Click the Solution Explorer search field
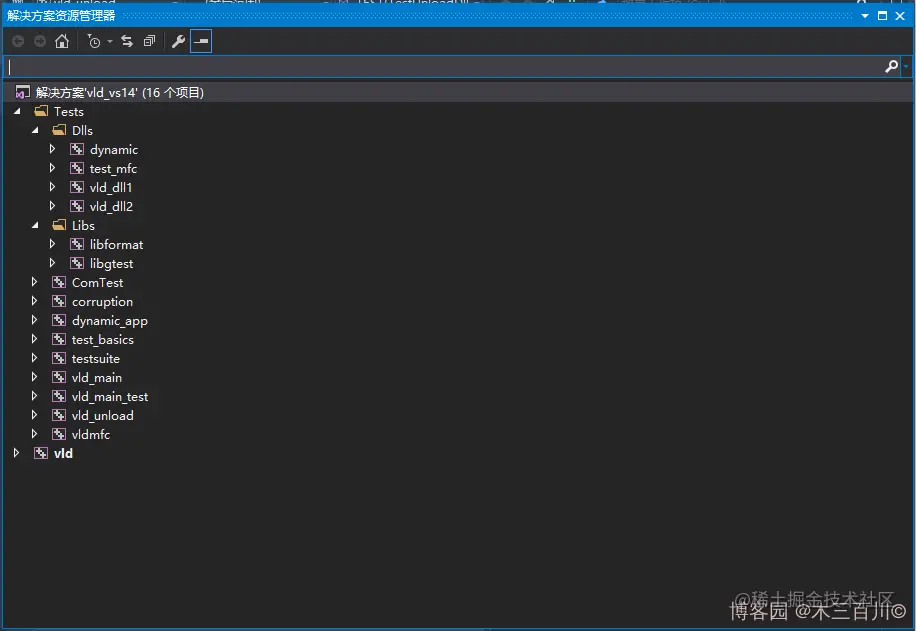 coord(443,67)
